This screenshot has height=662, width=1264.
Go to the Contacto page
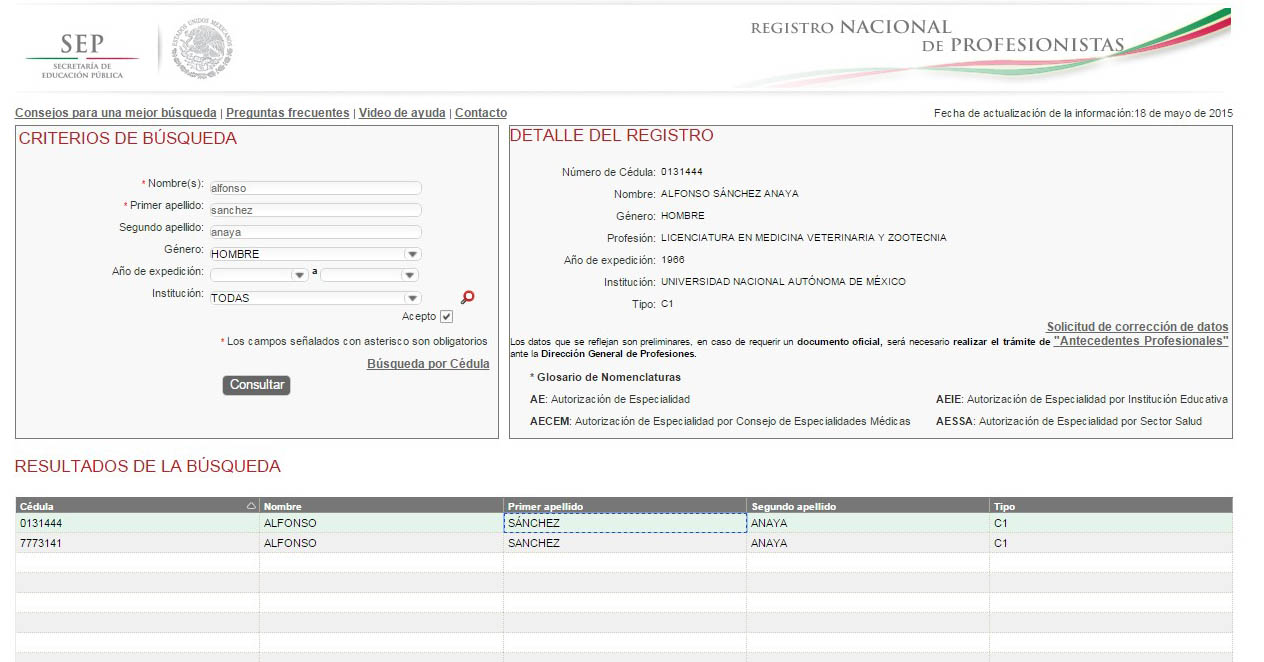pyautogui.click(x=480, y=113)
